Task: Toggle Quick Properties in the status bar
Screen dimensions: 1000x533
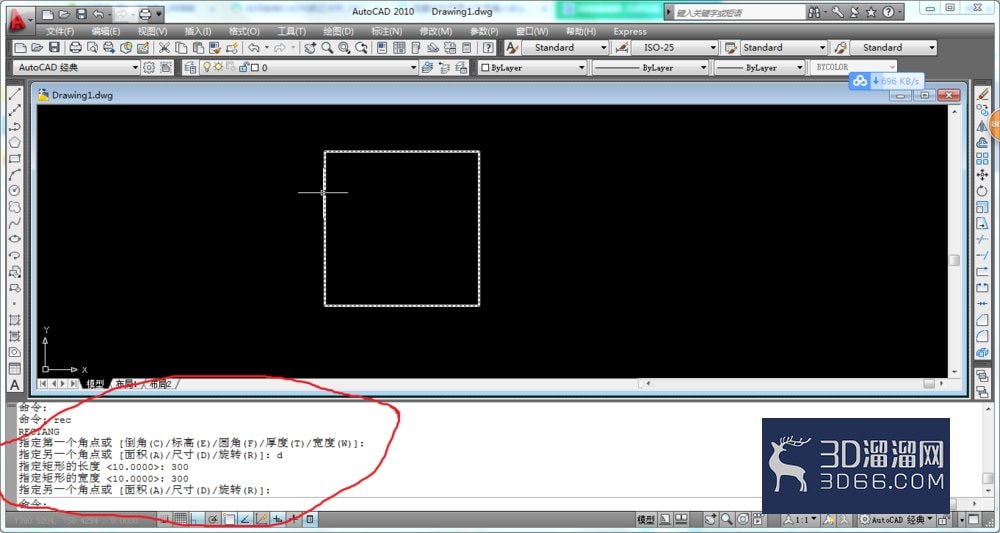Action: point(310,520)
